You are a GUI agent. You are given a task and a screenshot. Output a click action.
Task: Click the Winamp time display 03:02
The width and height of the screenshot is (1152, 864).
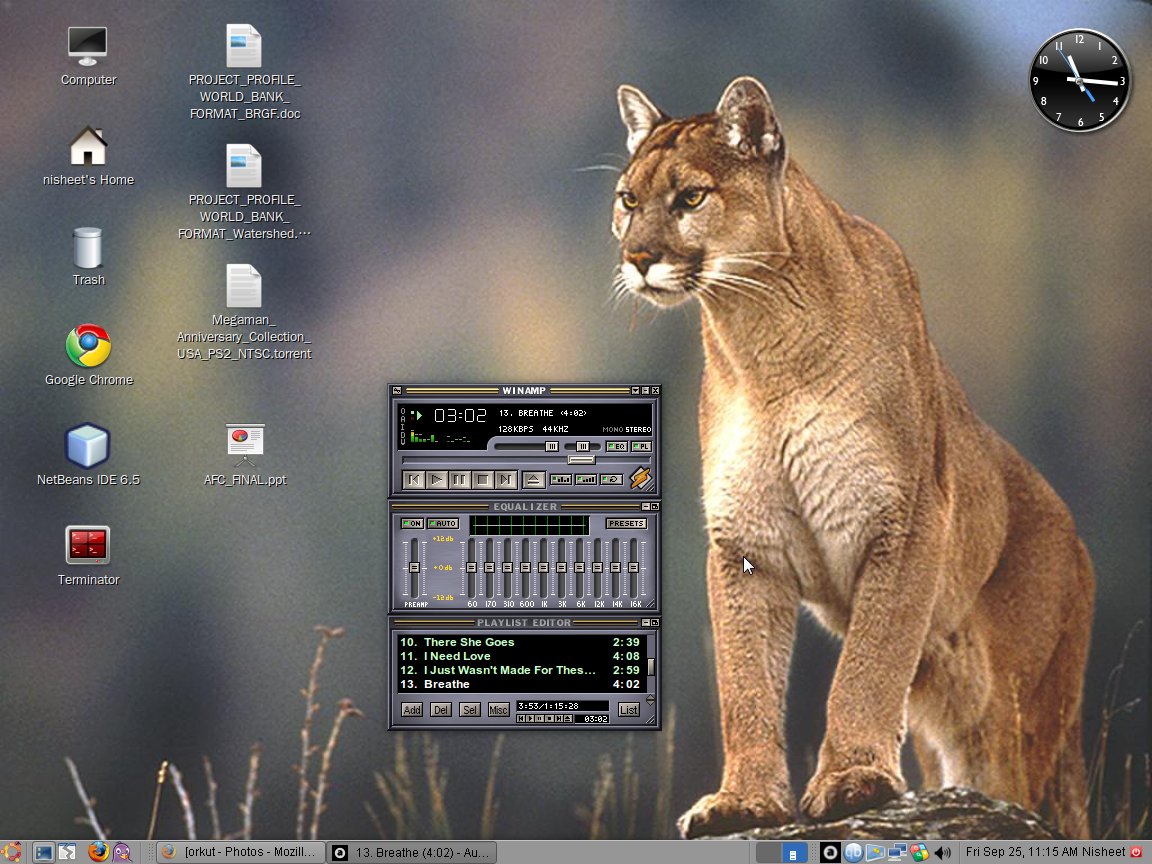(x=460, y=416)
